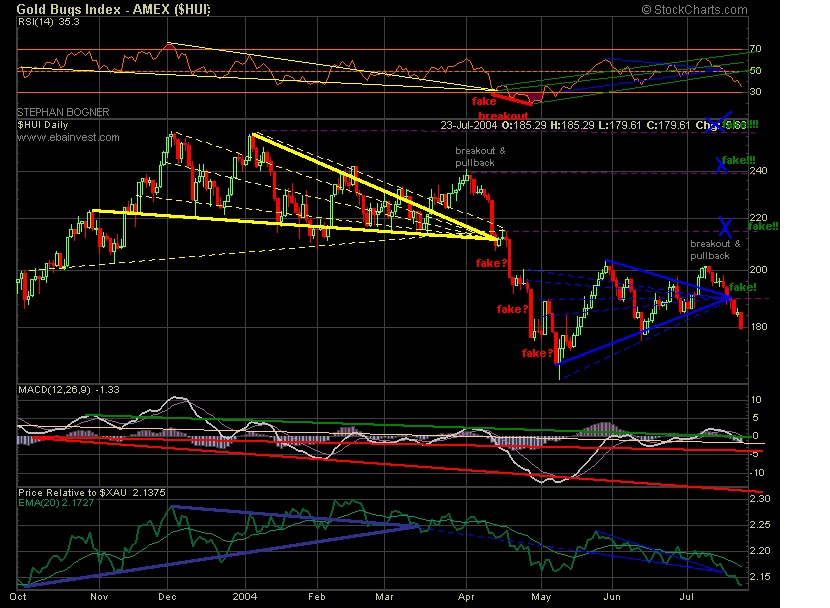
Task: Click the blue X marker at the 240 level
Action: tap(722, 165)
